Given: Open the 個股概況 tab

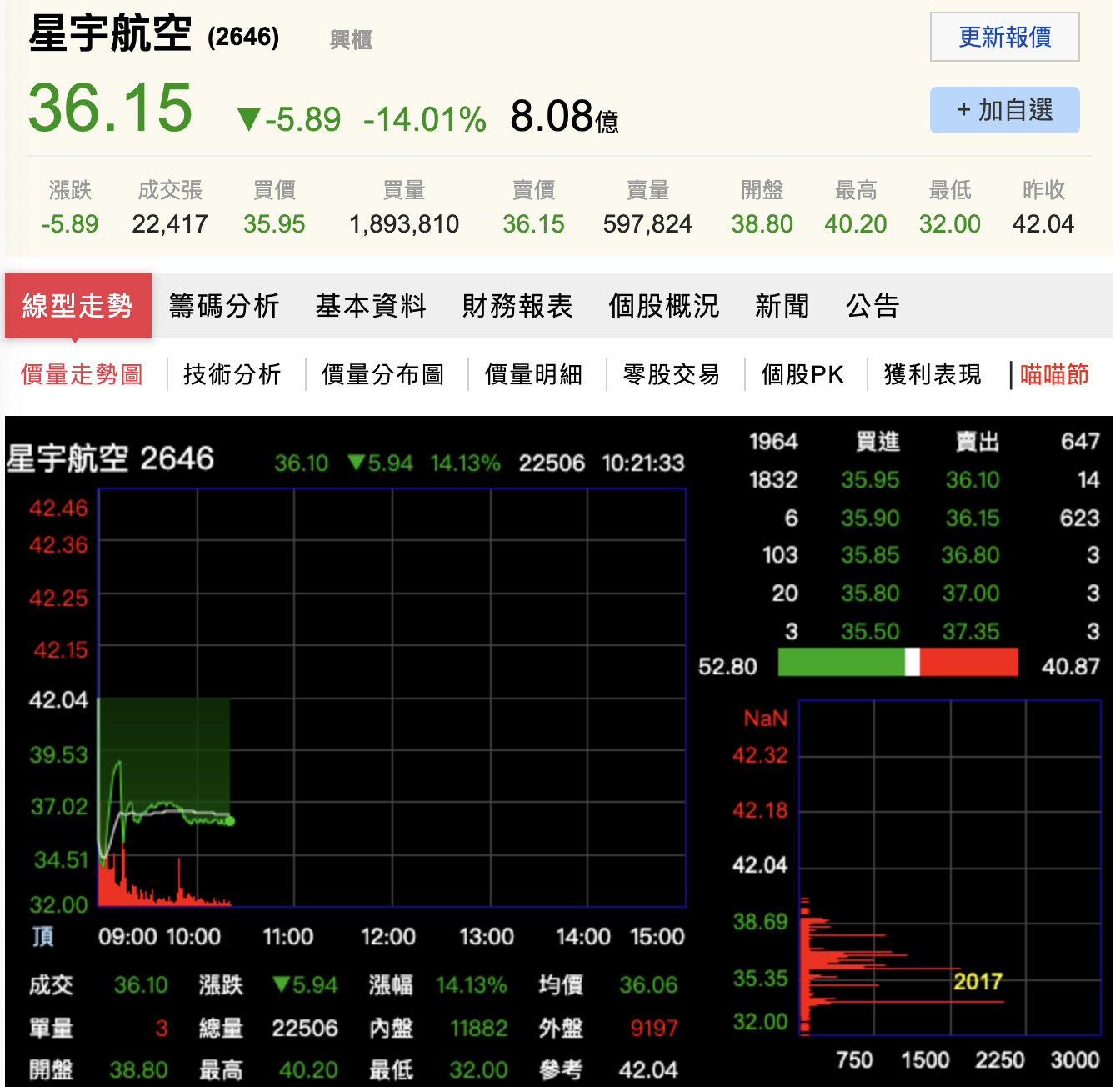Looking at the screenshot, I should [663, 306].
